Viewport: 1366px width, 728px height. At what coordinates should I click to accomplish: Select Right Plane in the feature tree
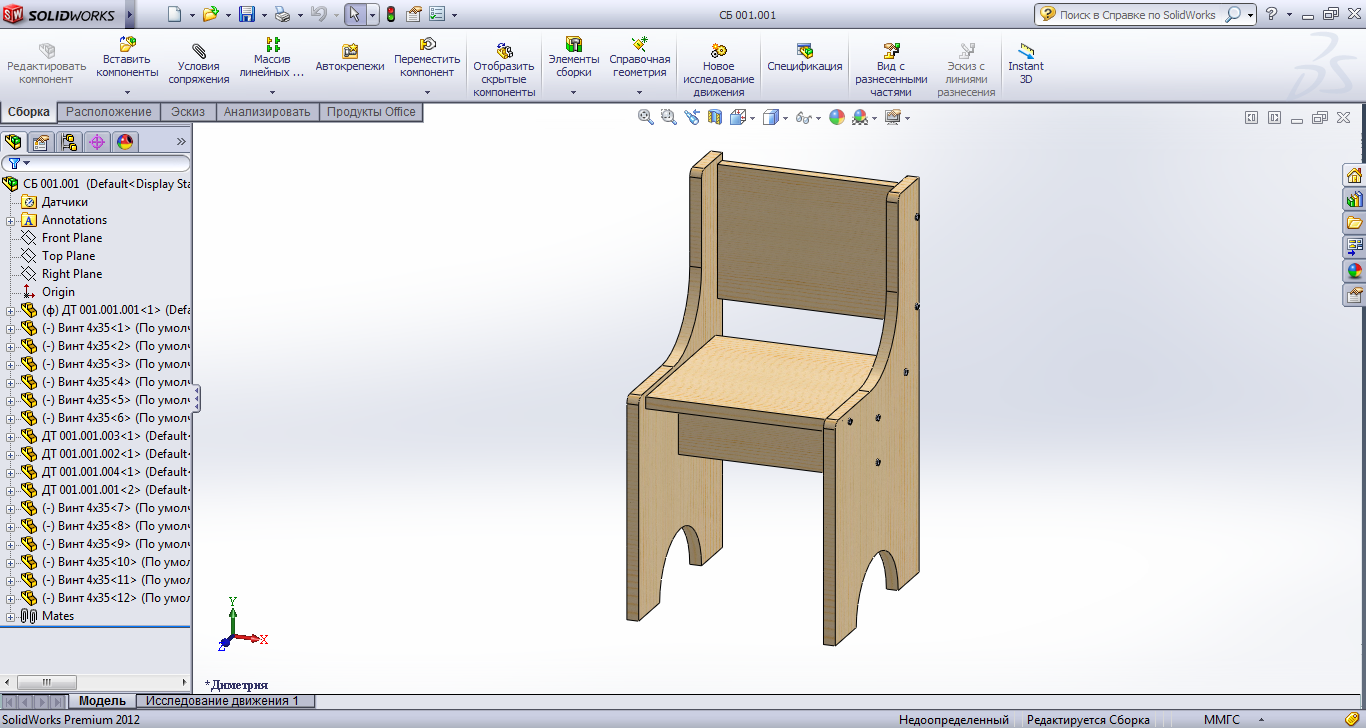tap(72, 274)
